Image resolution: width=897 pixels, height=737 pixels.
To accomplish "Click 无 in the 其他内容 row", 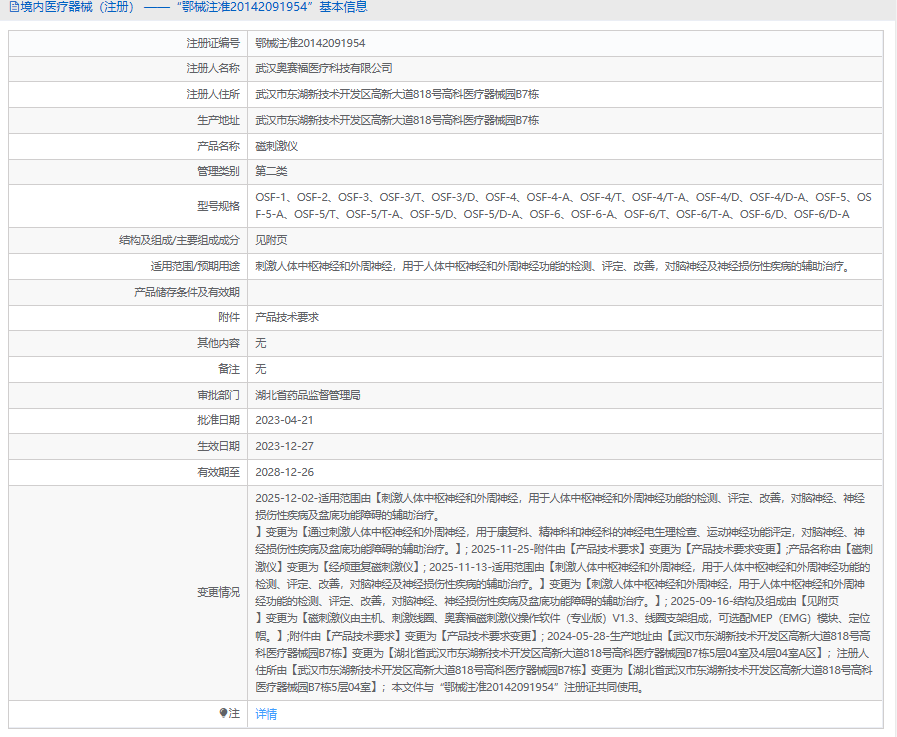I will [261, 343].
